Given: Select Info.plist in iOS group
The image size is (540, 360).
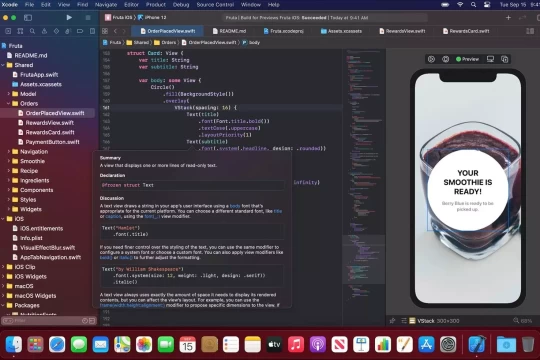Looking at the screenshot, I should pos(31,238).
